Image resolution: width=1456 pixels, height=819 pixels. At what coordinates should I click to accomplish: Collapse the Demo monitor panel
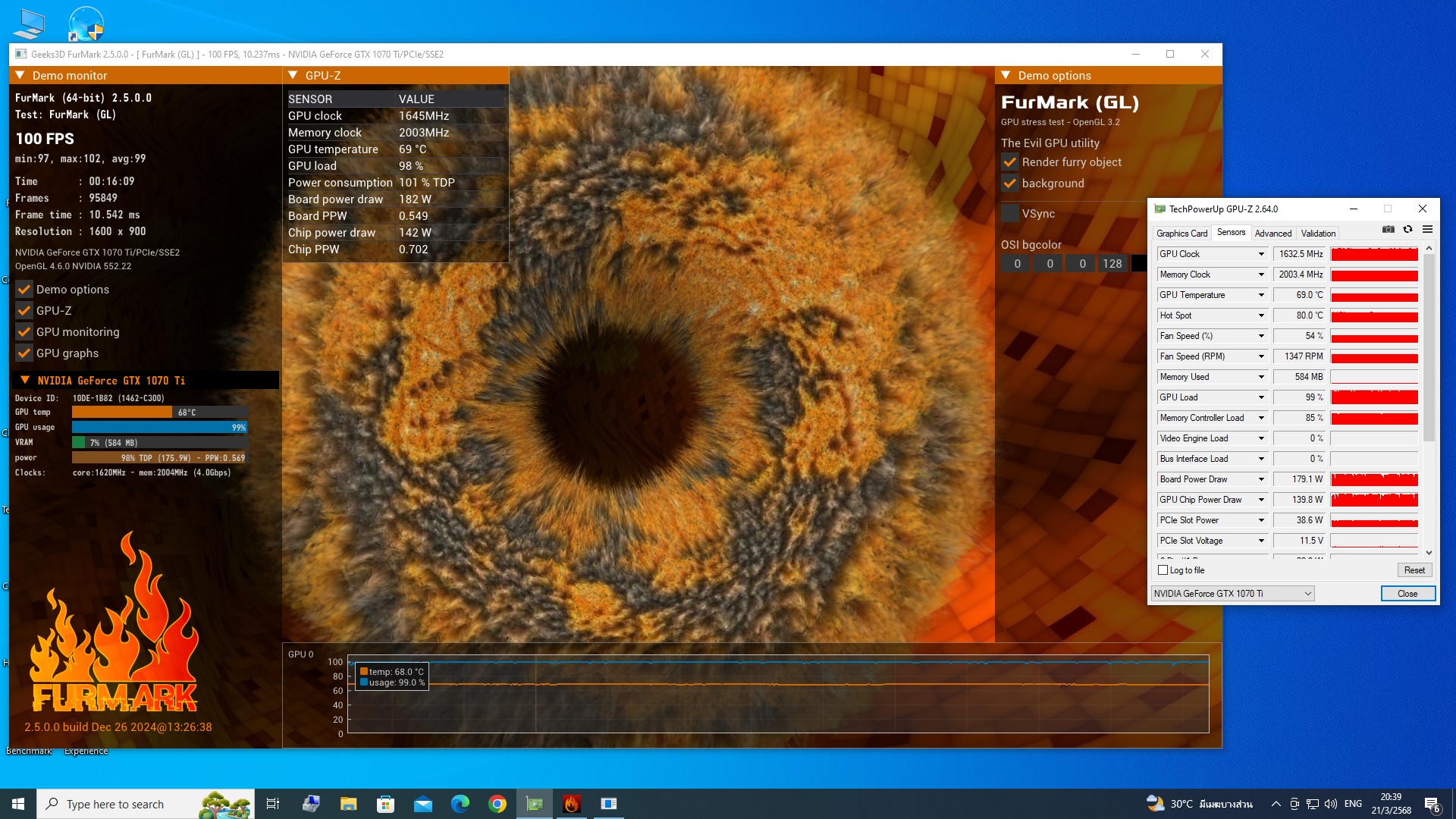20,76
